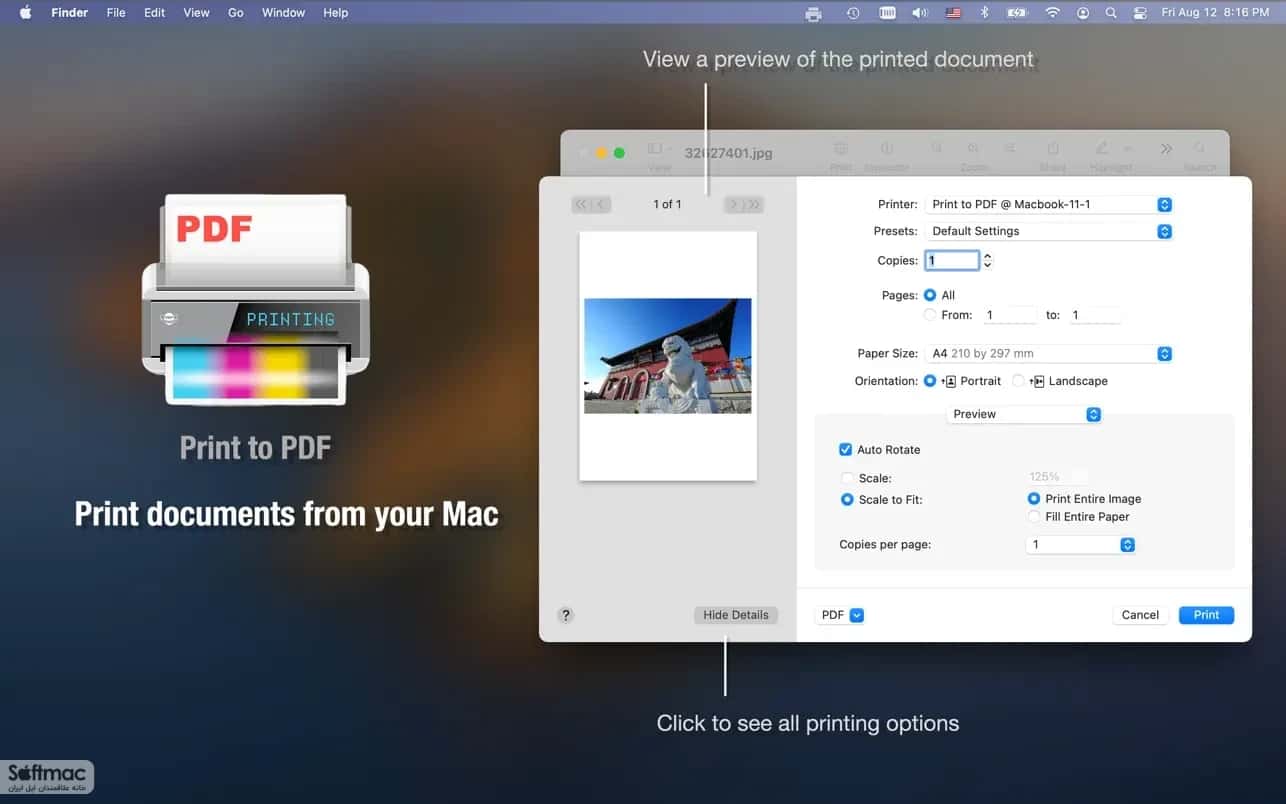1286x804 pixels.
Task: Open the Paper Size dropdown
Action: pos(1048,353)
